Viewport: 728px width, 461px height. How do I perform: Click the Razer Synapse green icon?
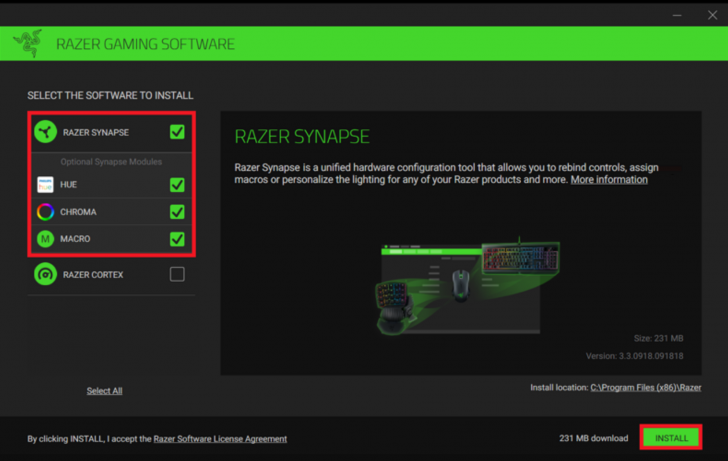(x=46, y=132)
